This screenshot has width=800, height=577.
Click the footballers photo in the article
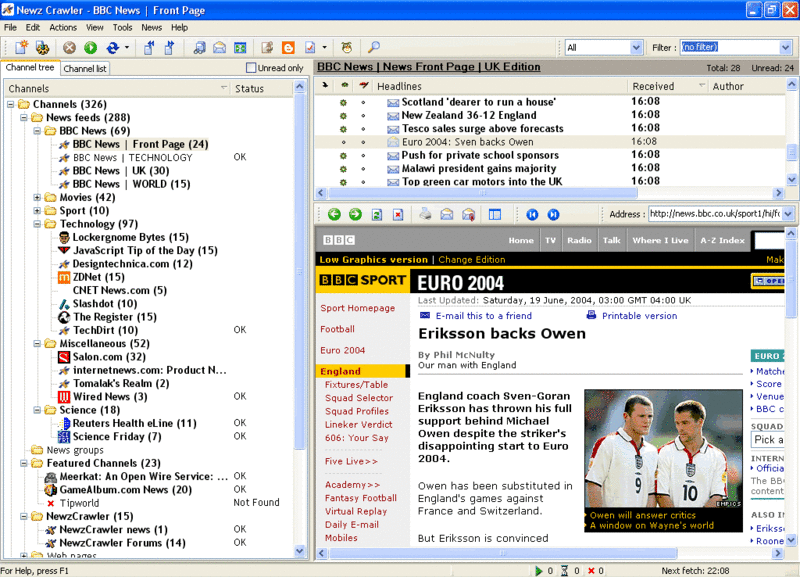663,450
